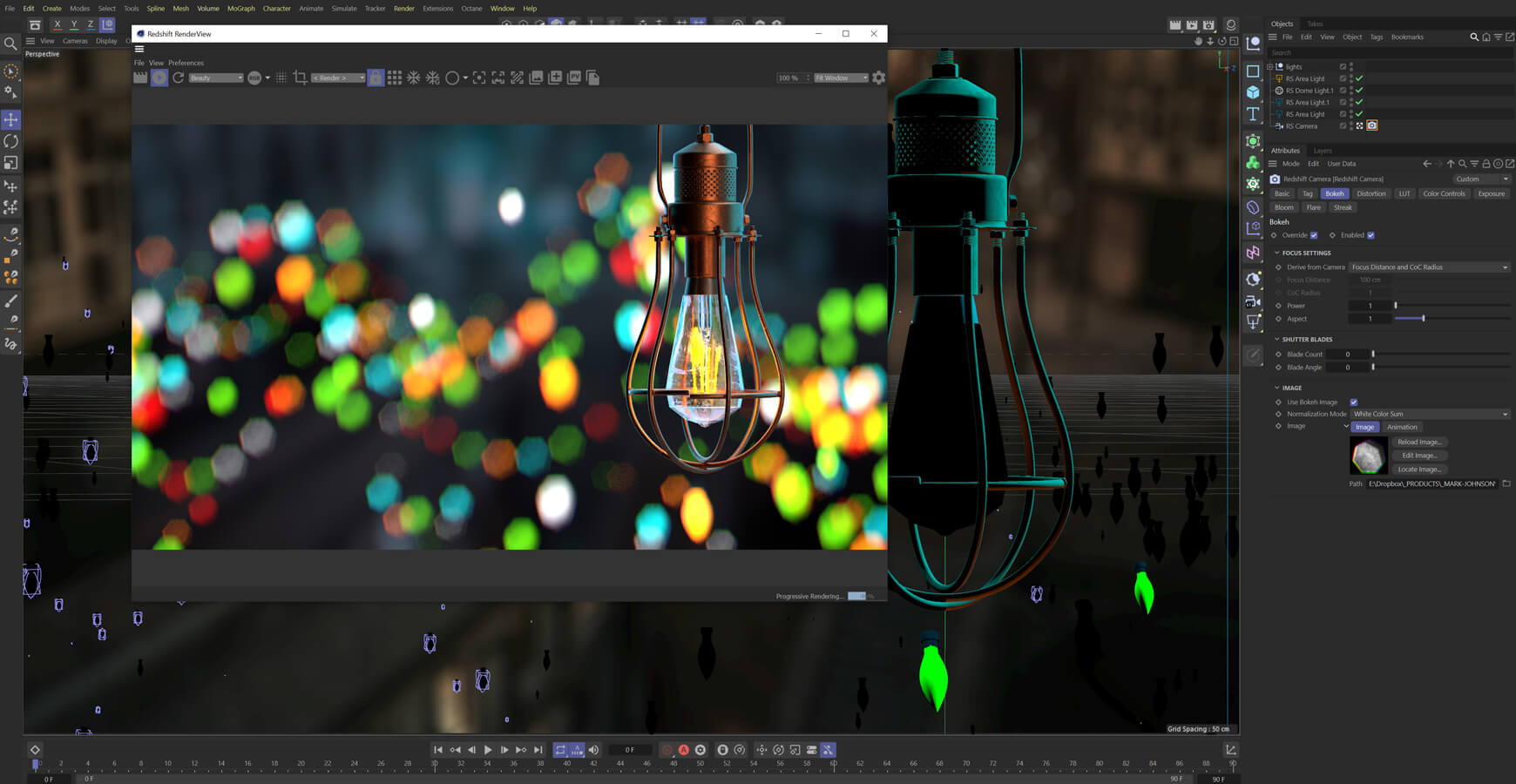Open the Derive from Camera dropdown

[1429, 267]
